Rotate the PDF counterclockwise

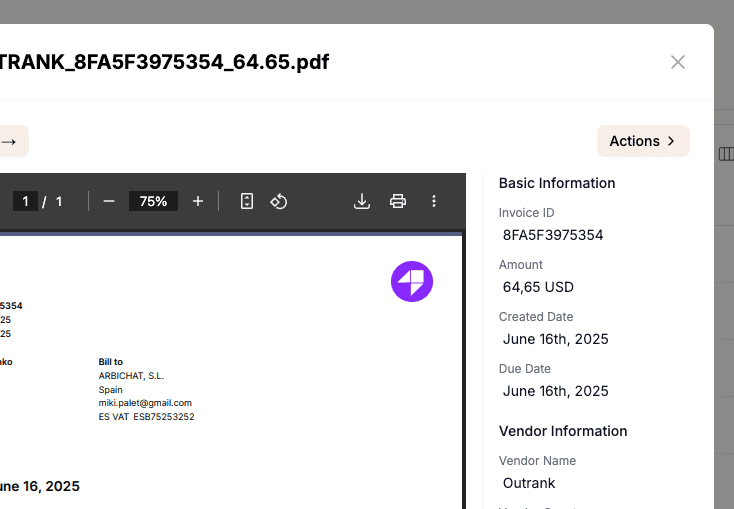tap(279, 201)
